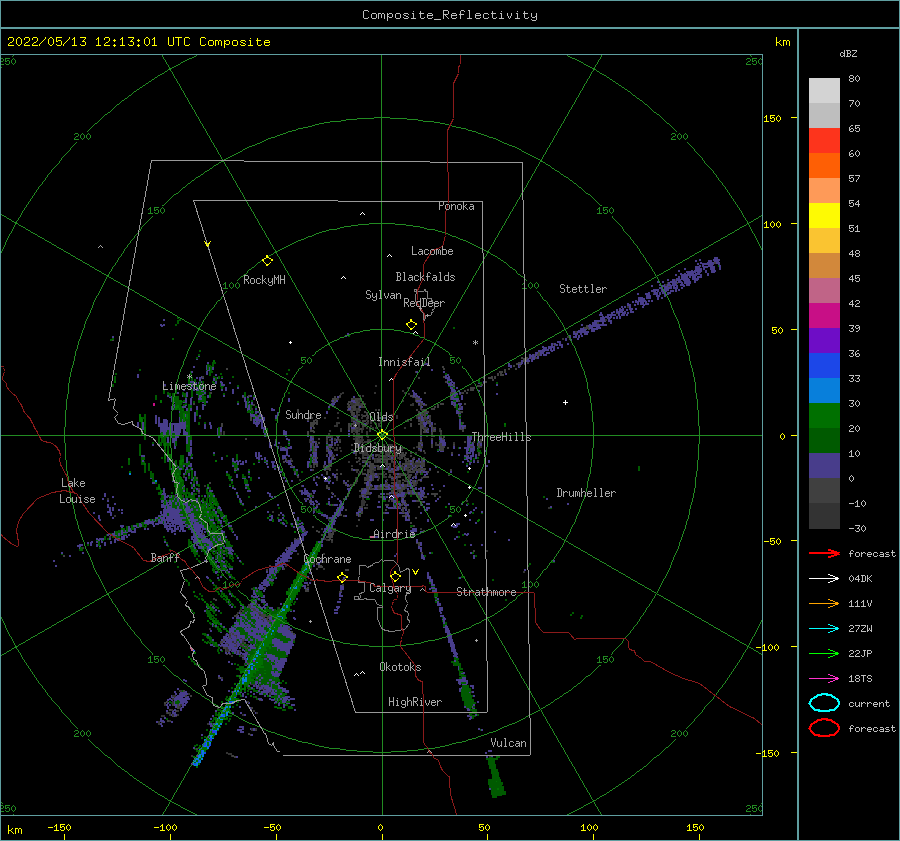Click the Calgary city label

click(390, 588)
